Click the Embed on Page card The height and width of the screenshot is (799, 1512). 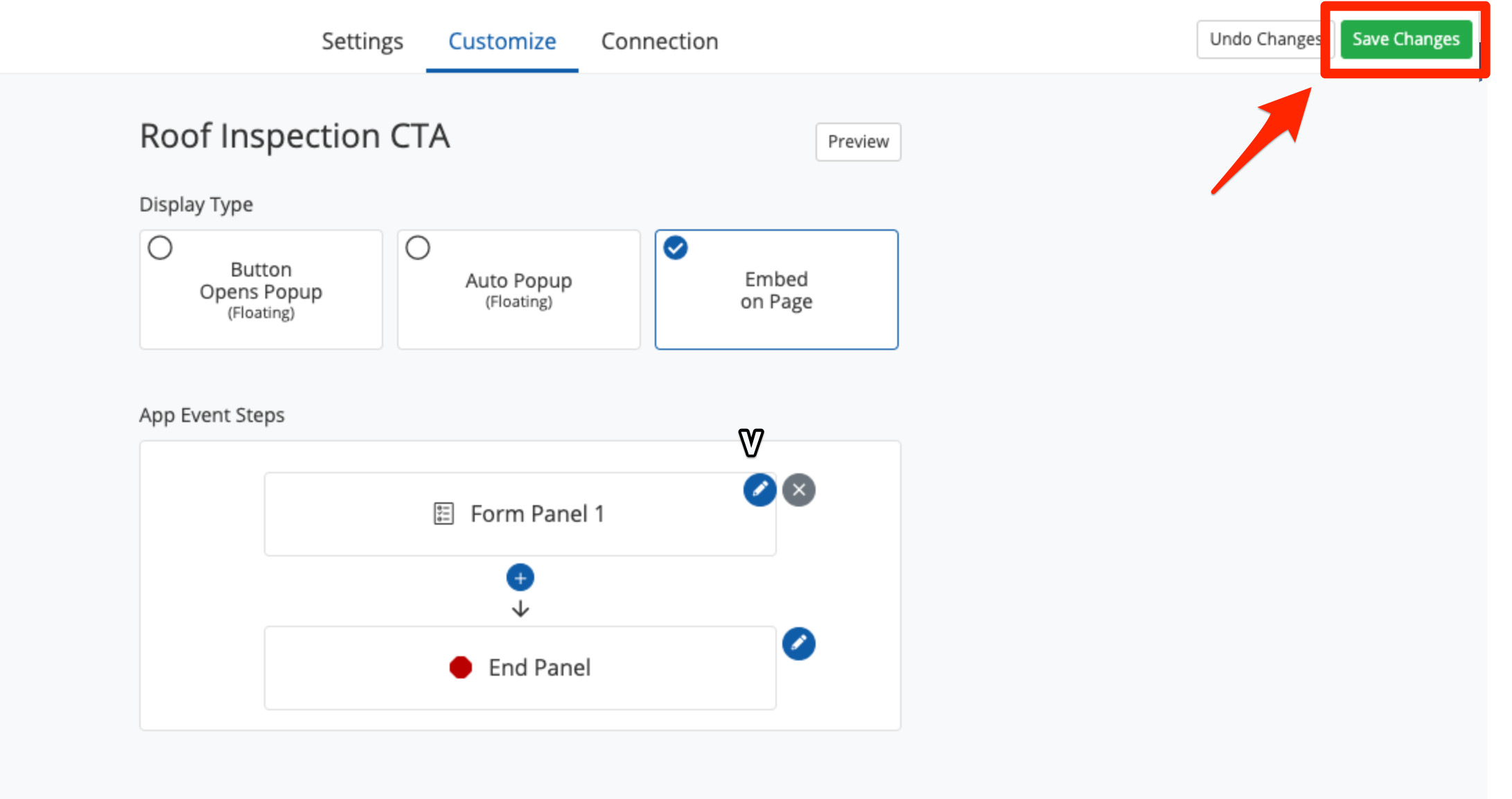pos(776,290)
